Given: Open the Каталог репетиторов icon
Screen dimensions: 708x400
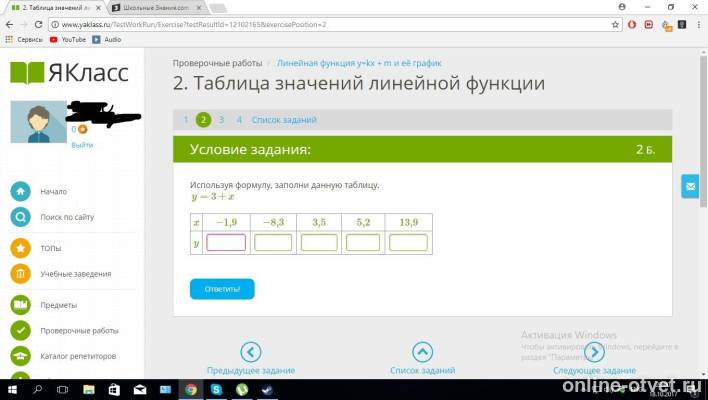Looking at the screenshot, I should coord(20,356).
